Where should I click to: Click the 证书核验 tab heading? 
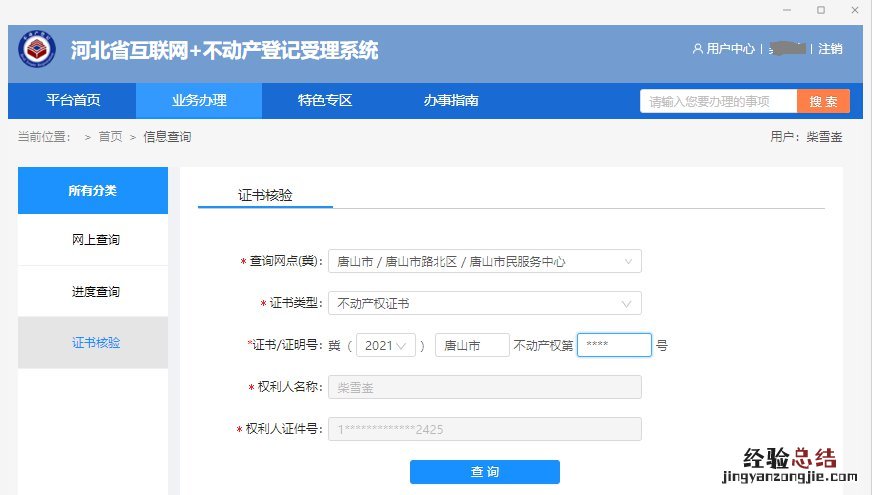point(265,195)
